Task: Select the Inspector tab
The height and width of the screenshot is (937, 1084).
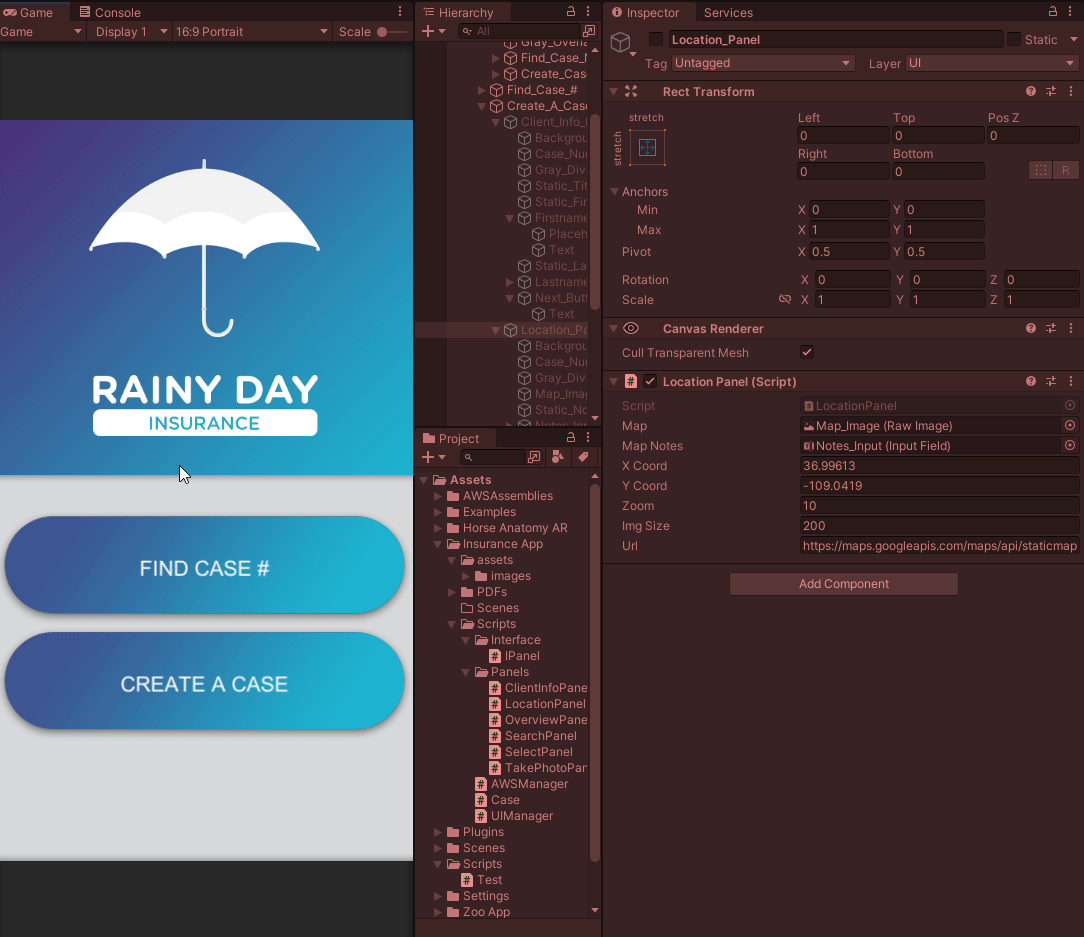Action: 646,12
